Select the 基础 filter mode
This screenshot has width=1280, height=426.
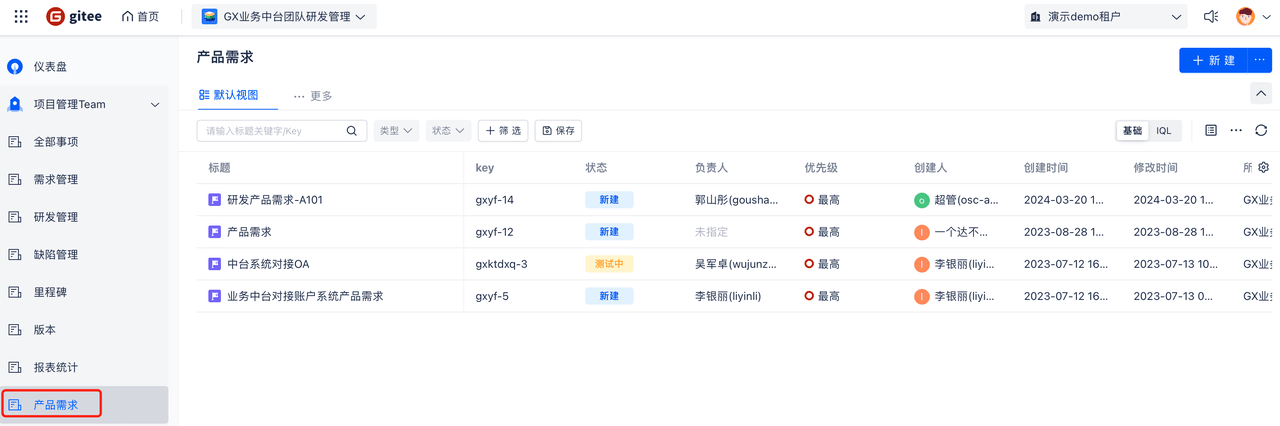1132,131
